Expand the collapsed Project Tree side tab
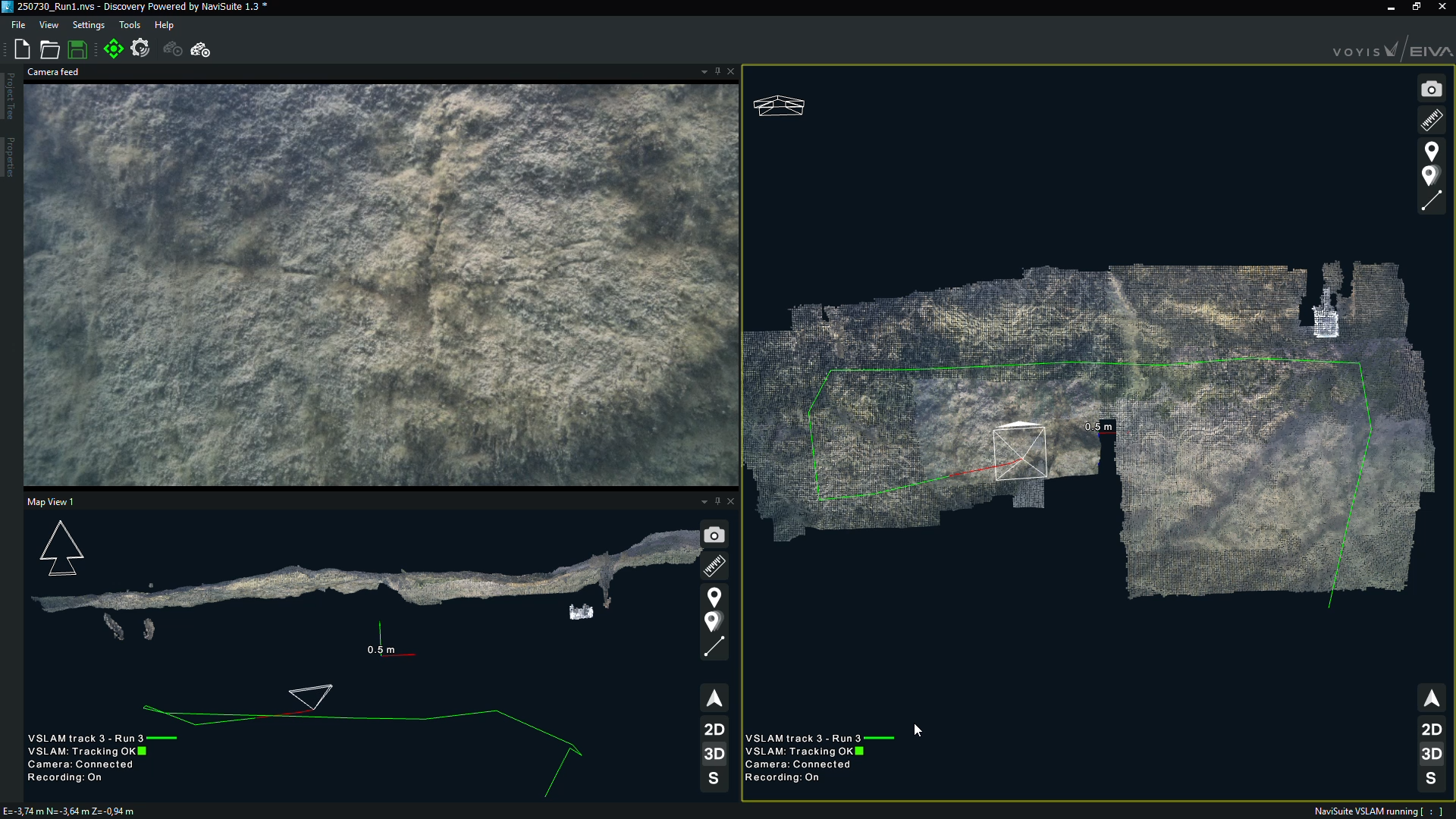 pos(10,96)
